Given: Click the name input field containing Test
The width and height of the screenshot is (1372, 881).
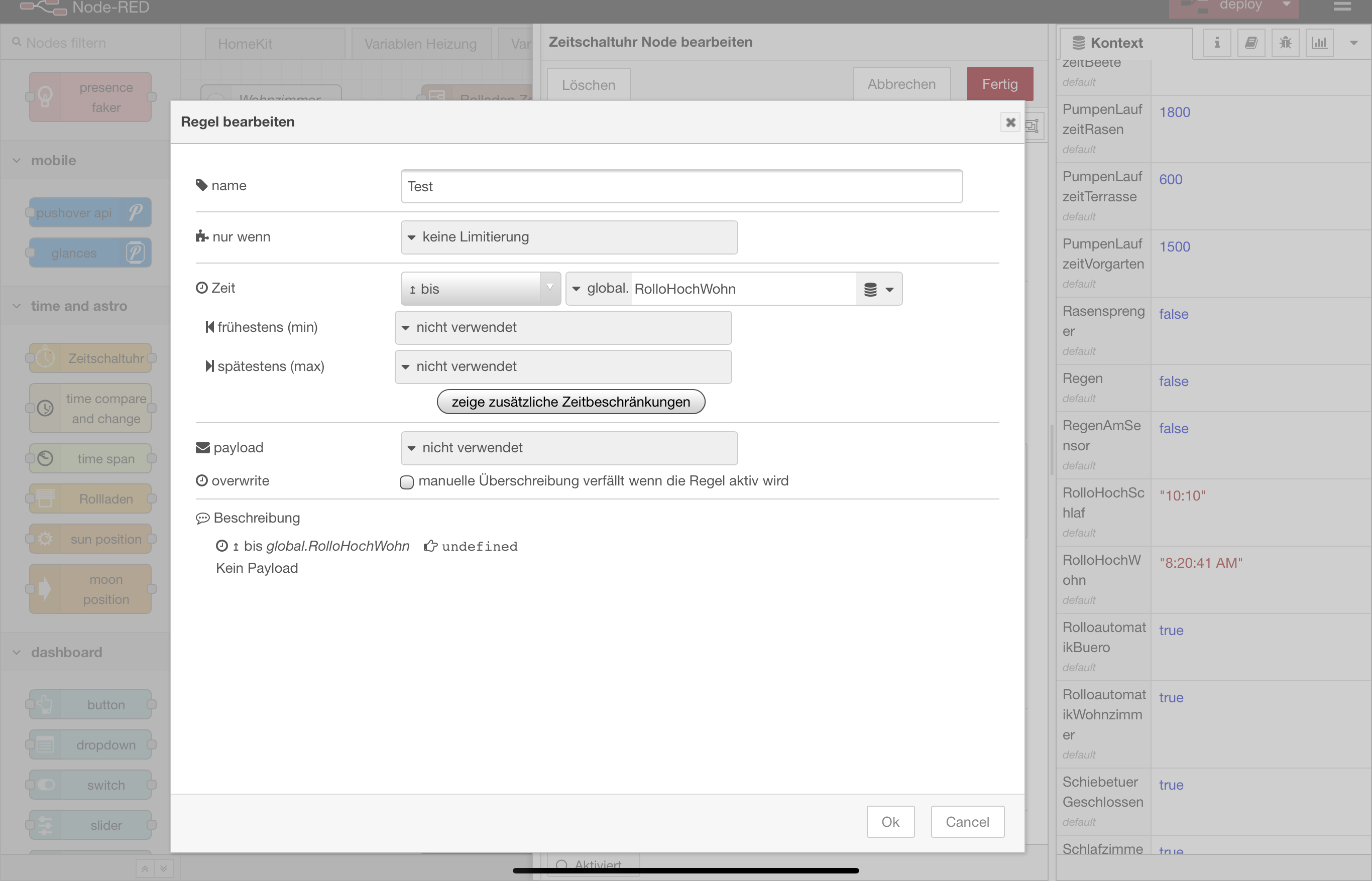Looking at the screenshot, I should (x=680, y=186).
